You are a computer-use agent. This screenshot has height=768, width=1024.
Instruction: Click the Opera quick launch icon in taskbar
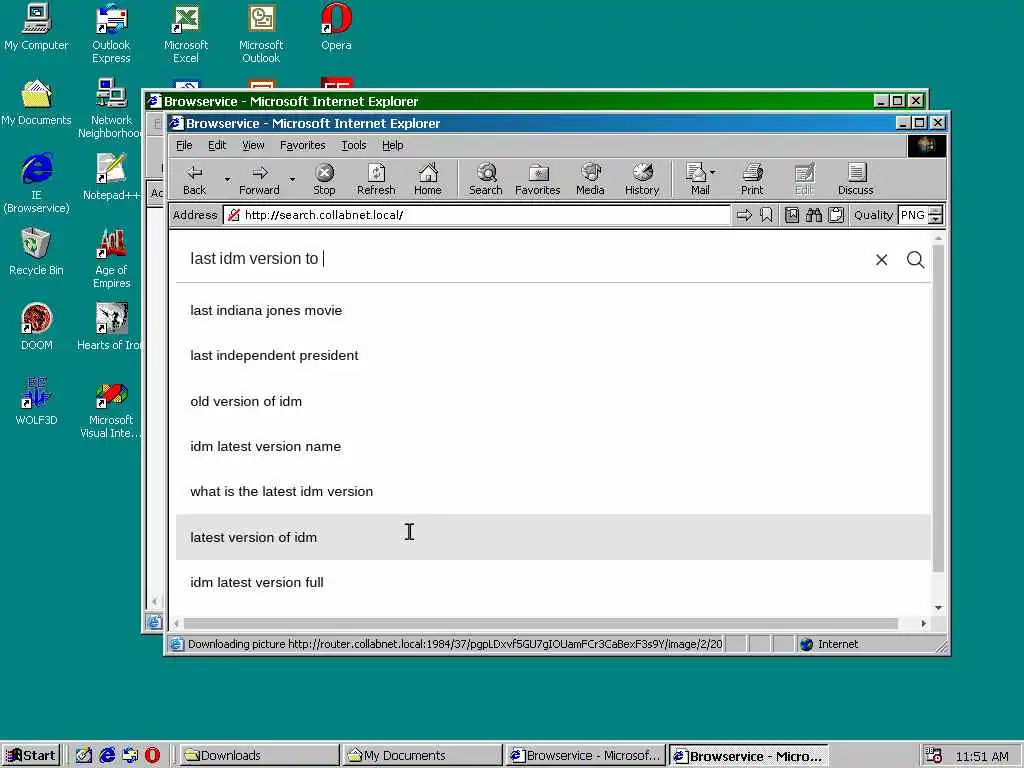[x=152, y=756]
